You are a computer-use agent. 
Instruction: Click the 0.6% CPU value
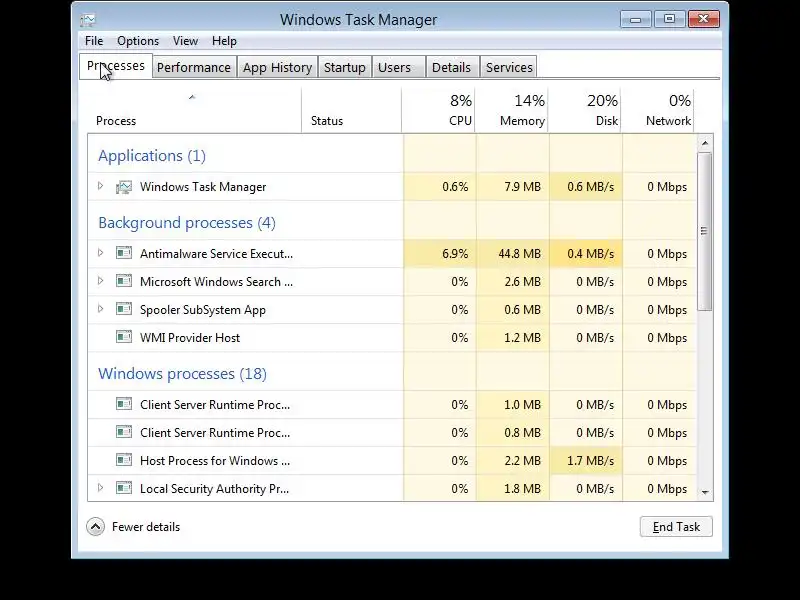pos(455,187)
